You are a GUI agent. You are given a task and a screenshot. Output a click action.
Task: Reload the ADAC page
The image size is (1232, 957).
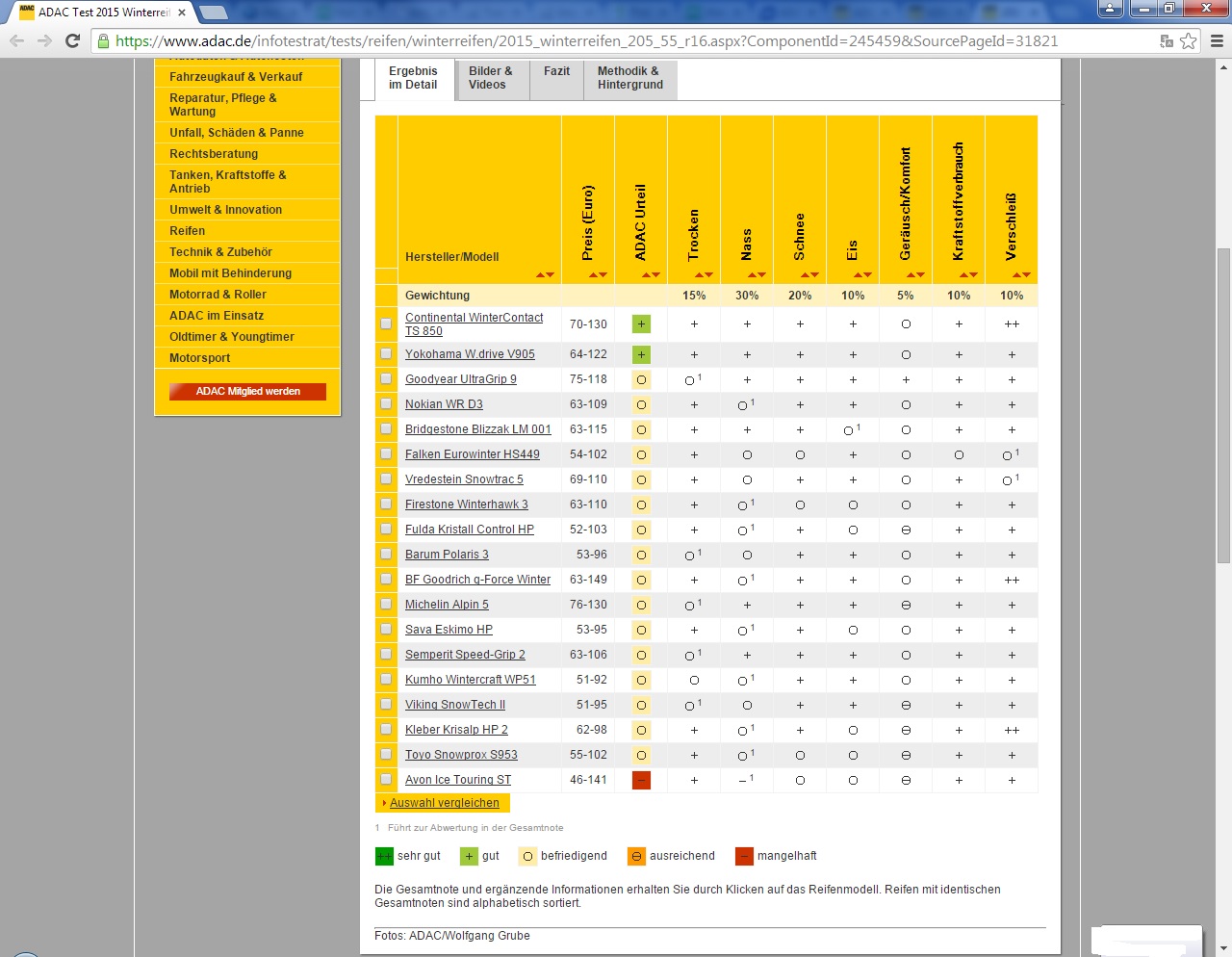tap(72, 40)
